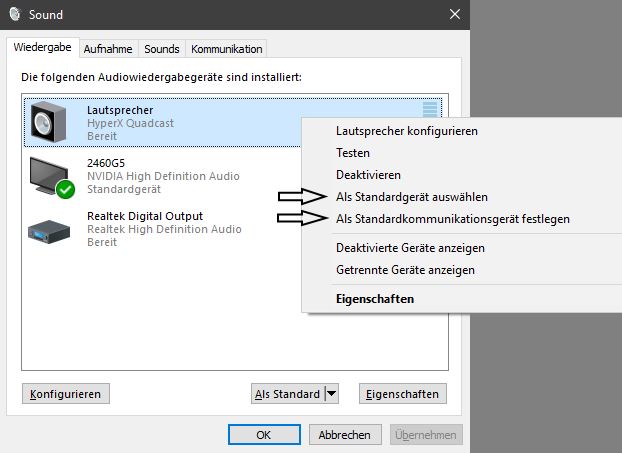622x453 pixels.
Task: Select Als Standardkommunikationsgerät festlegen
Action: pyautogui.click(x=453, y=219)
